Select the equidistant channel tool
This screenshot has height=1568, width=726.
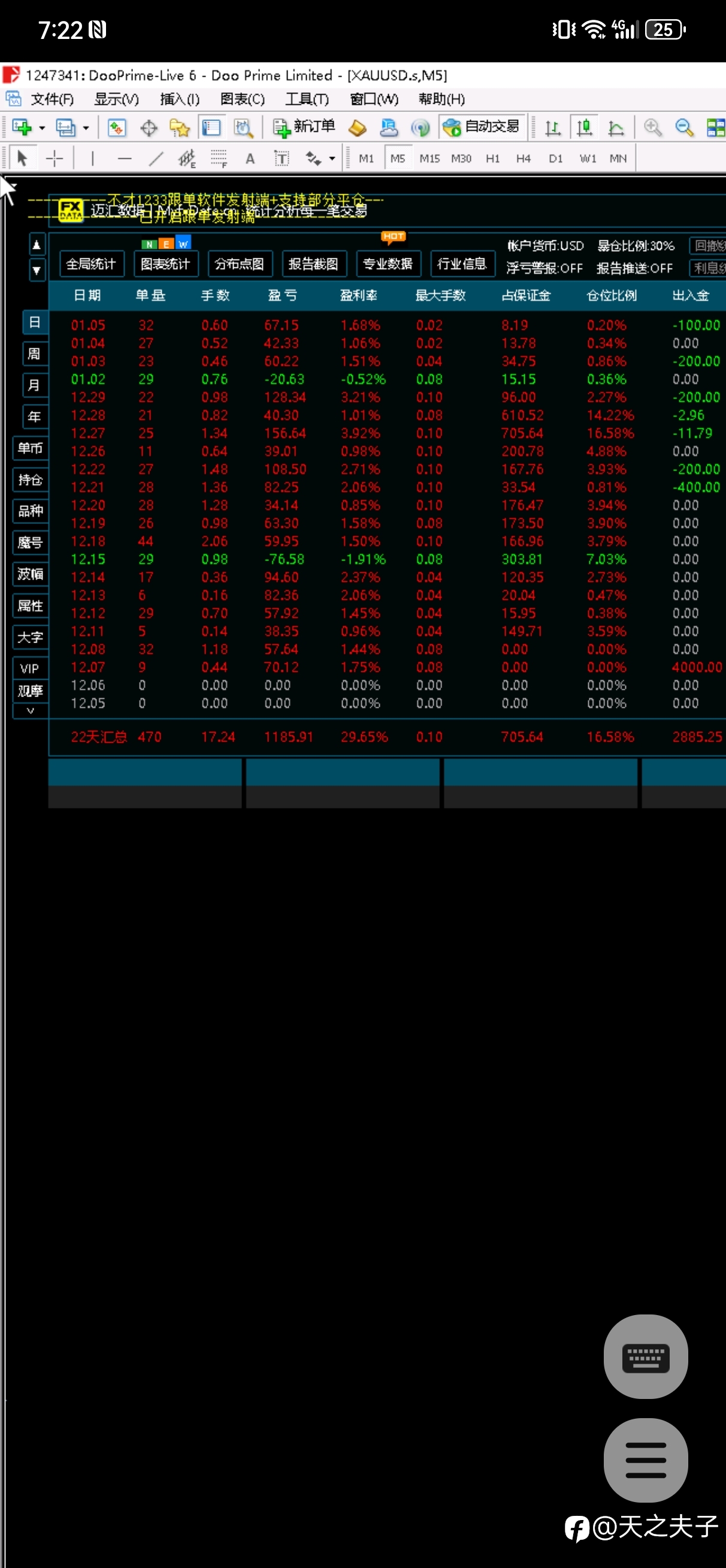[x=187, y=158]
